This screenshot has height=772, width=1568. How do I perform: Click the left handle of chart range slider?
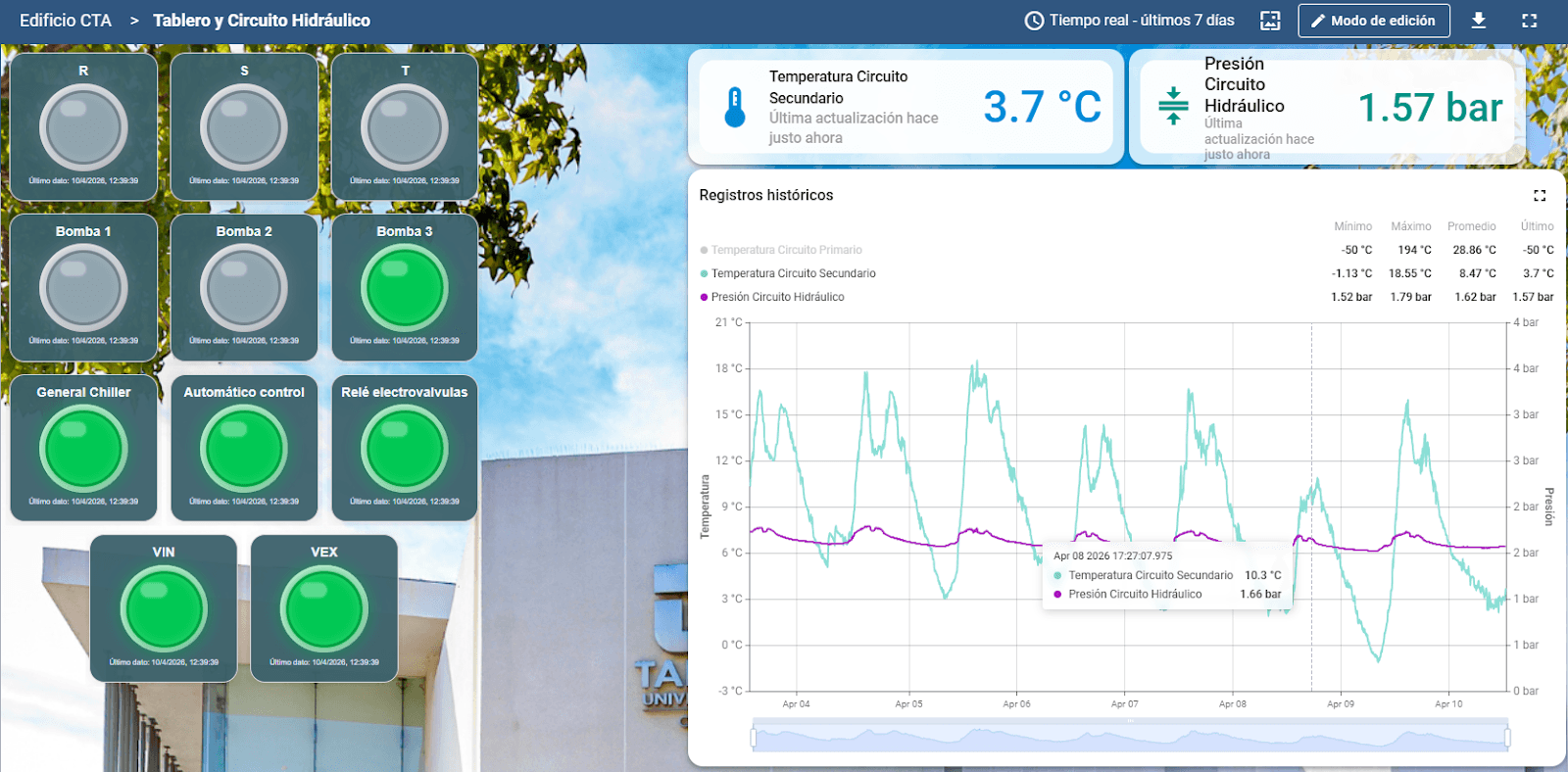click(754, 737)
